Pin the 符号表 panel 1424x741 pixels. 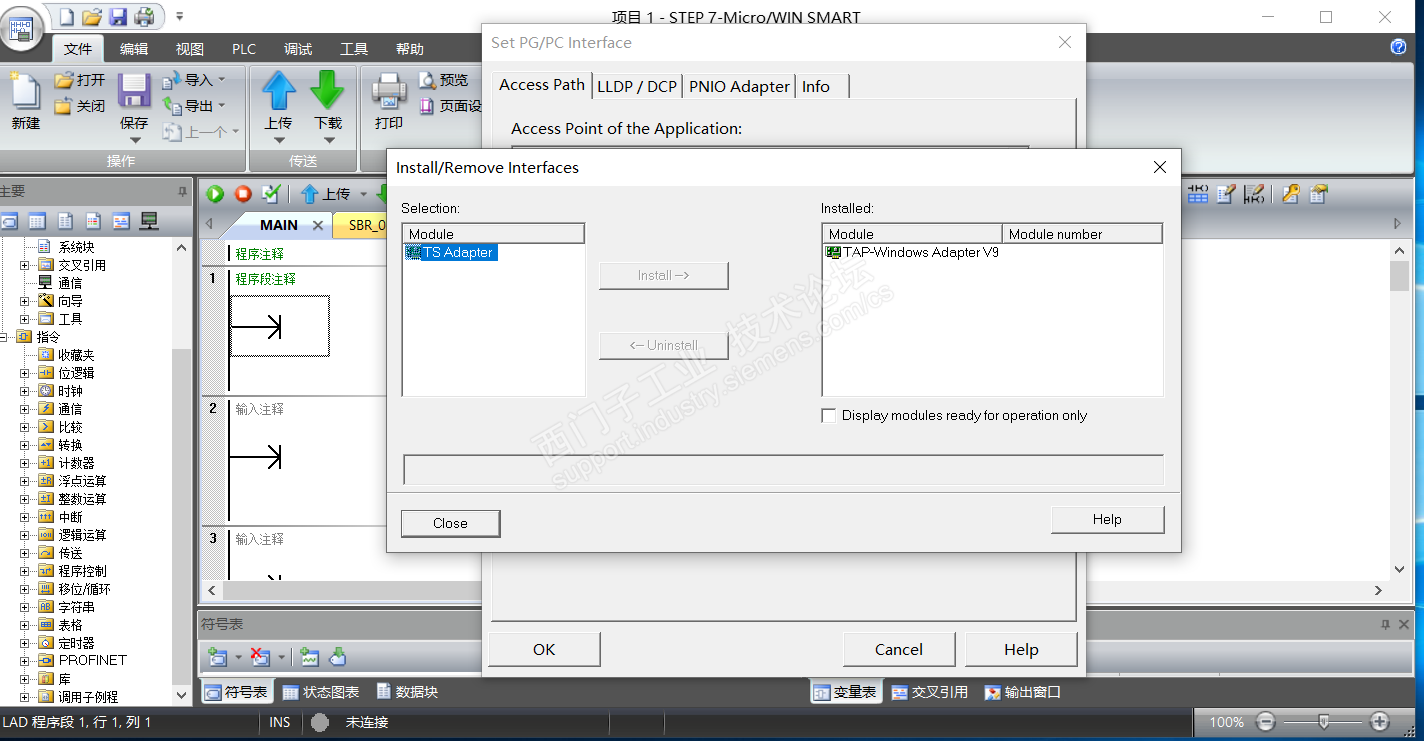tap(1386, 624)
